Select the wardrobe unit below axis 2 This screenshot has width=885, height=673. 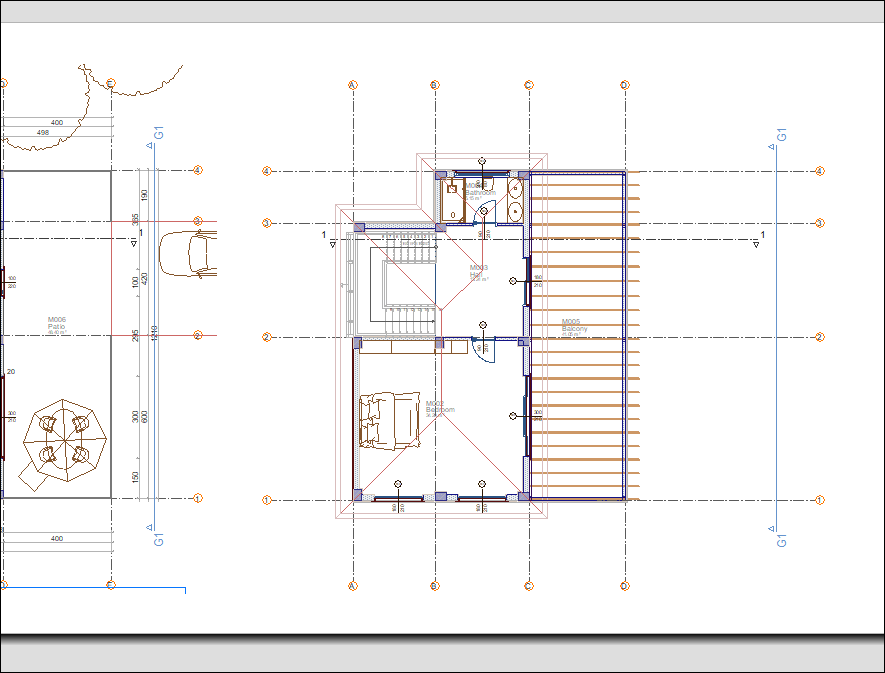(x=414, y=346)
